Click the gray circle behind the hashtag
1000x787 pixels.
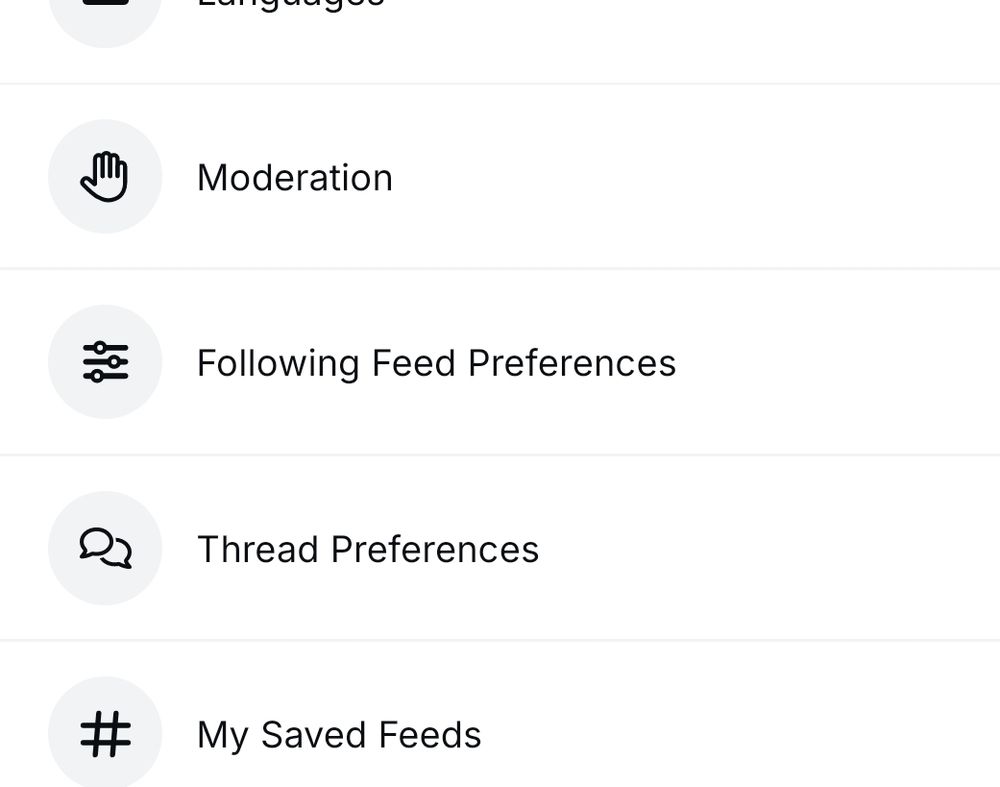pyautogui.click(x=105, y=732)
